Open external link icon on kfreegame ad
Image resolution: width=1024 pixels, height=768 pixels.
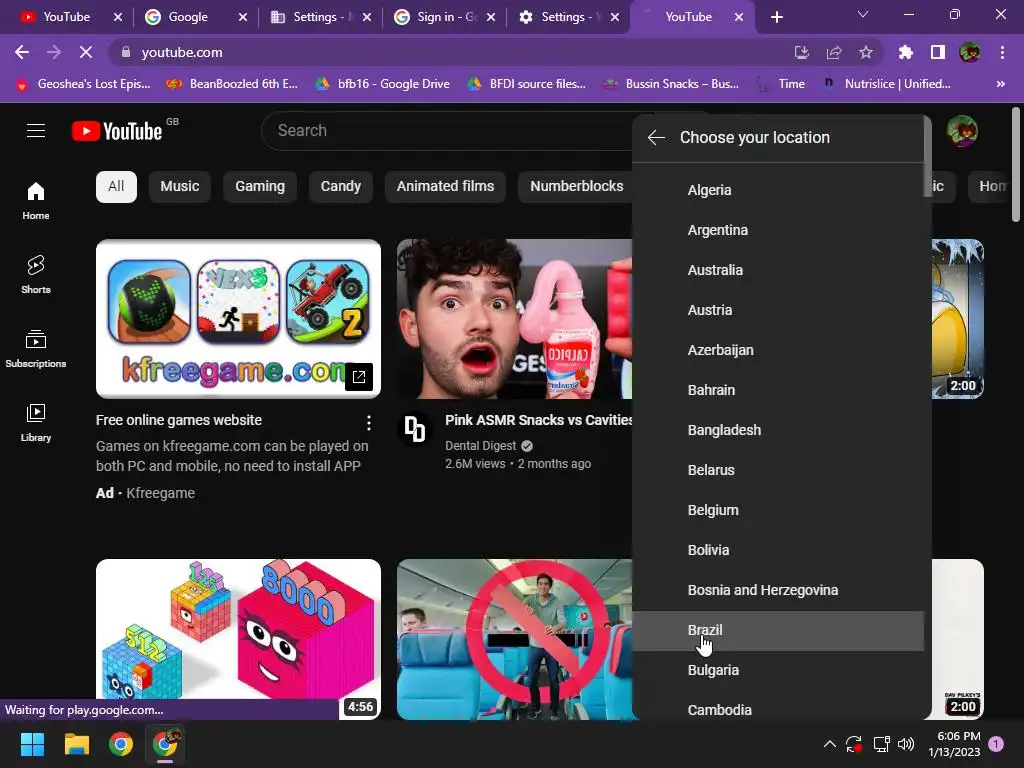pos(359,377)
